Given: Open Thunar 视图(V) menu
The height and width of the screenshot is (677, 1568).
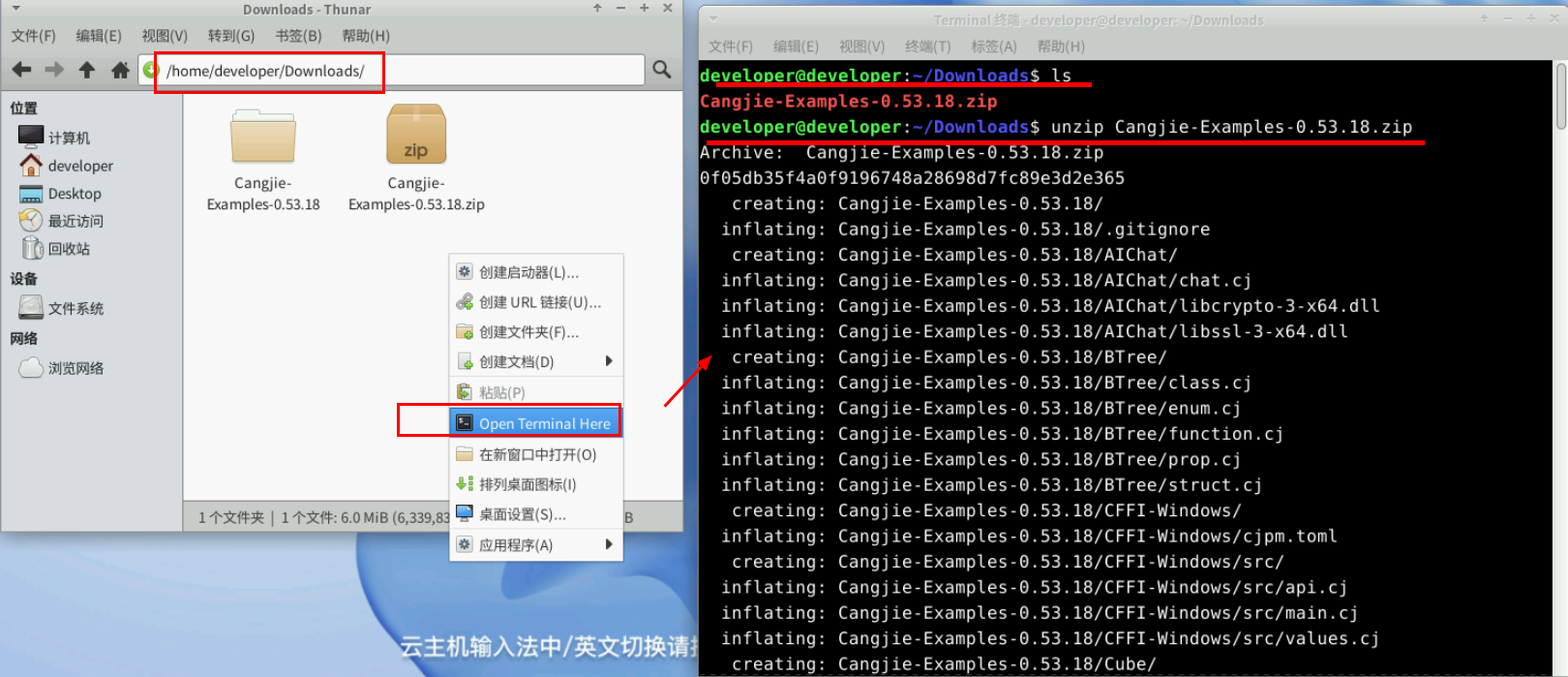Looking at the screenshot, I should 165,36.
